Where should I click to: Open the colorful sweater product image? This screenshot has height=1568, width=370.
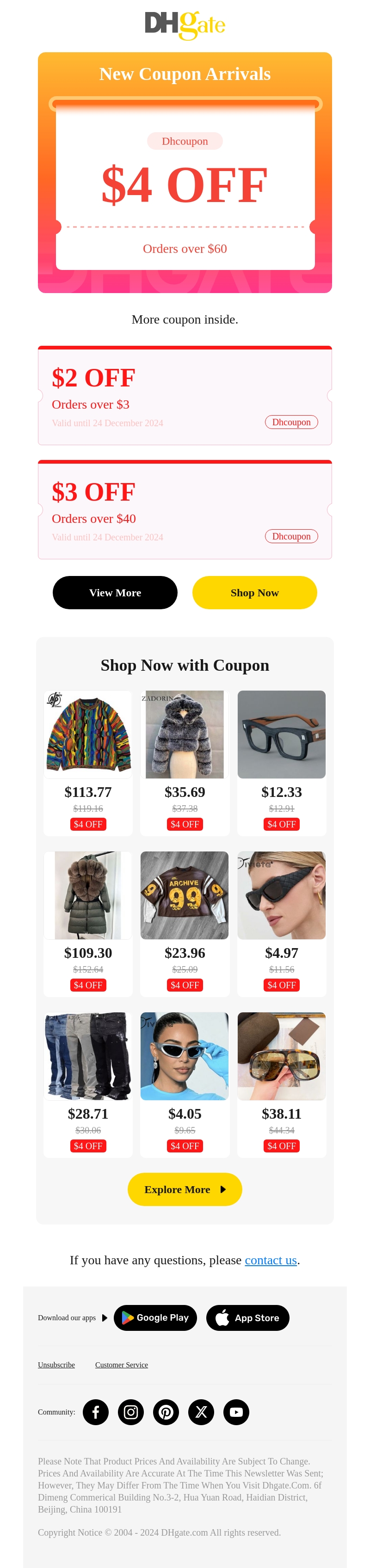click(88, 734)
